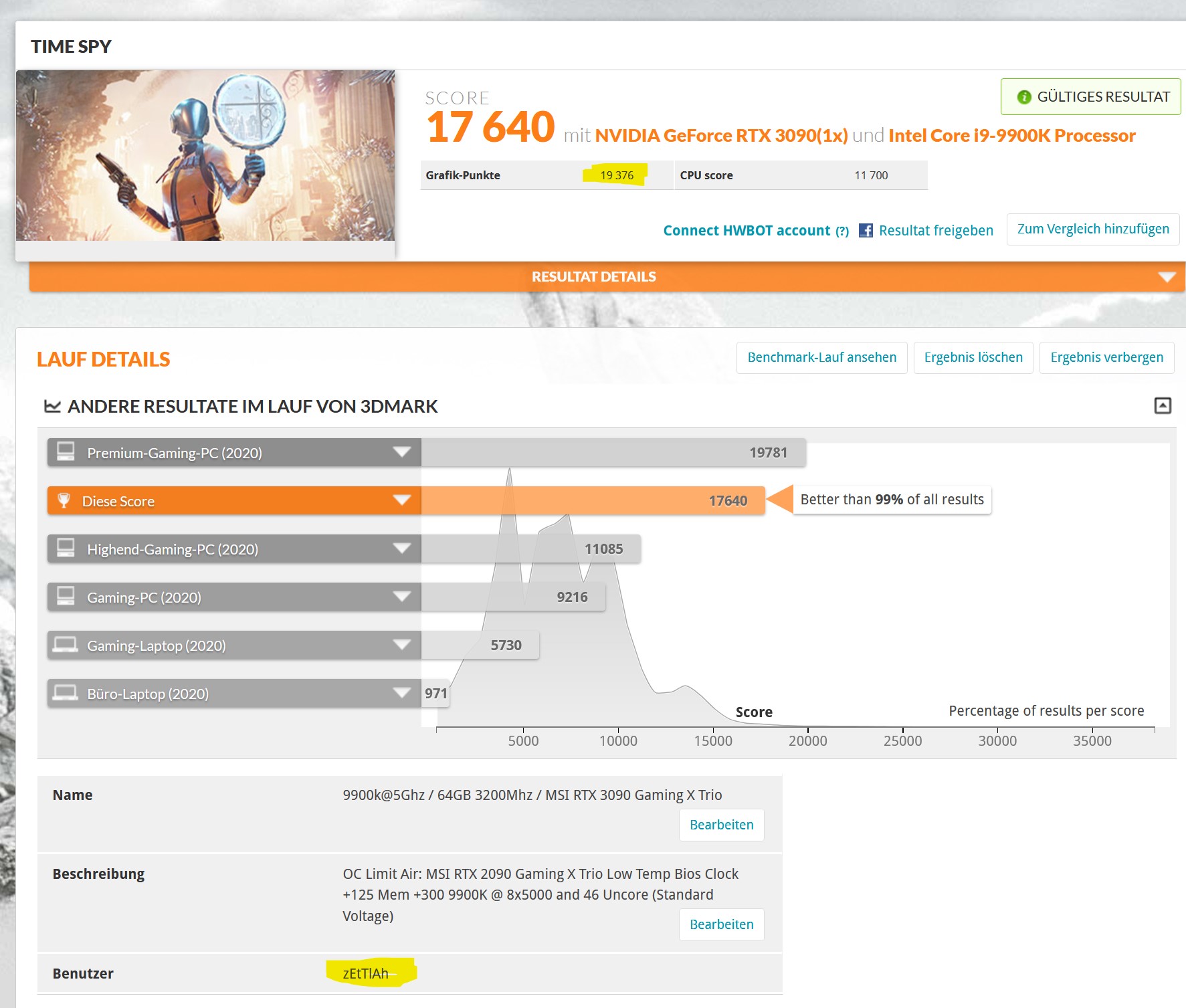
Task: Click the orange score bar showing 17640
Action: point(593,500)
